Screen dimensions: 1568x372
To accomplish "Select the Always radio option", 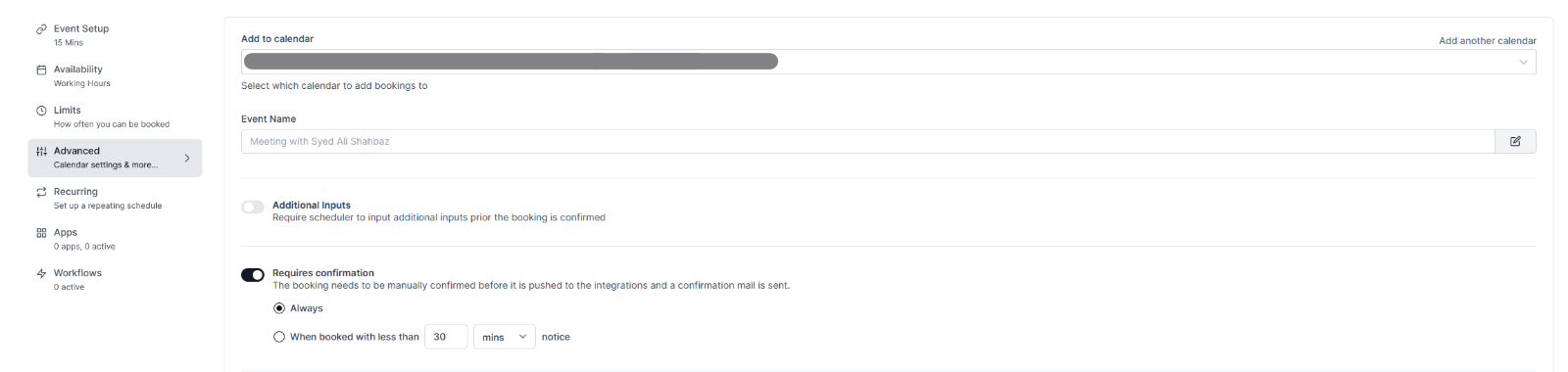I will (x=279, y=308).
